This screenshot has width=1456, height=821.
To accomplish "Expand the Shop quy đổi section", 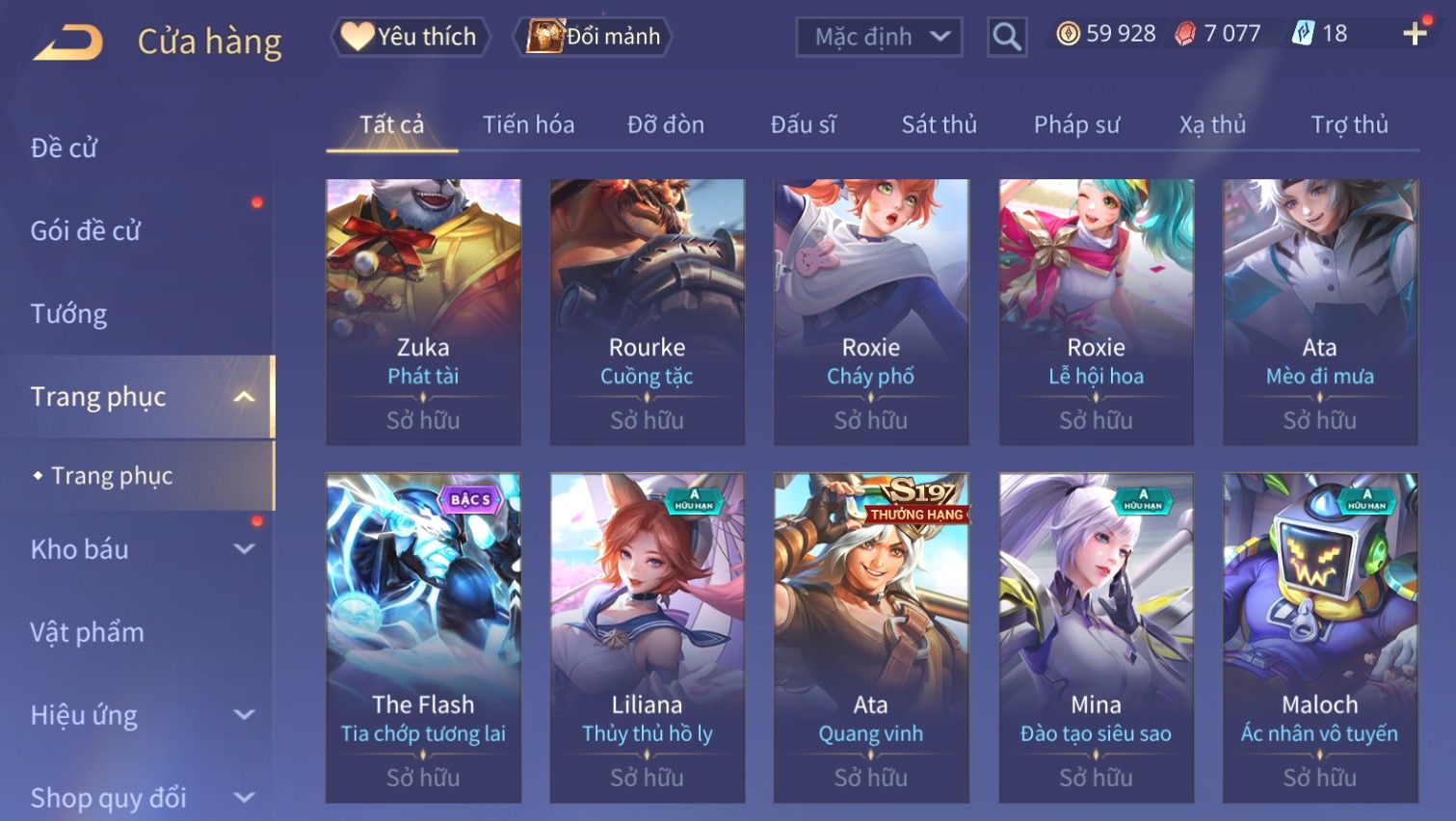I will (245, 798).
